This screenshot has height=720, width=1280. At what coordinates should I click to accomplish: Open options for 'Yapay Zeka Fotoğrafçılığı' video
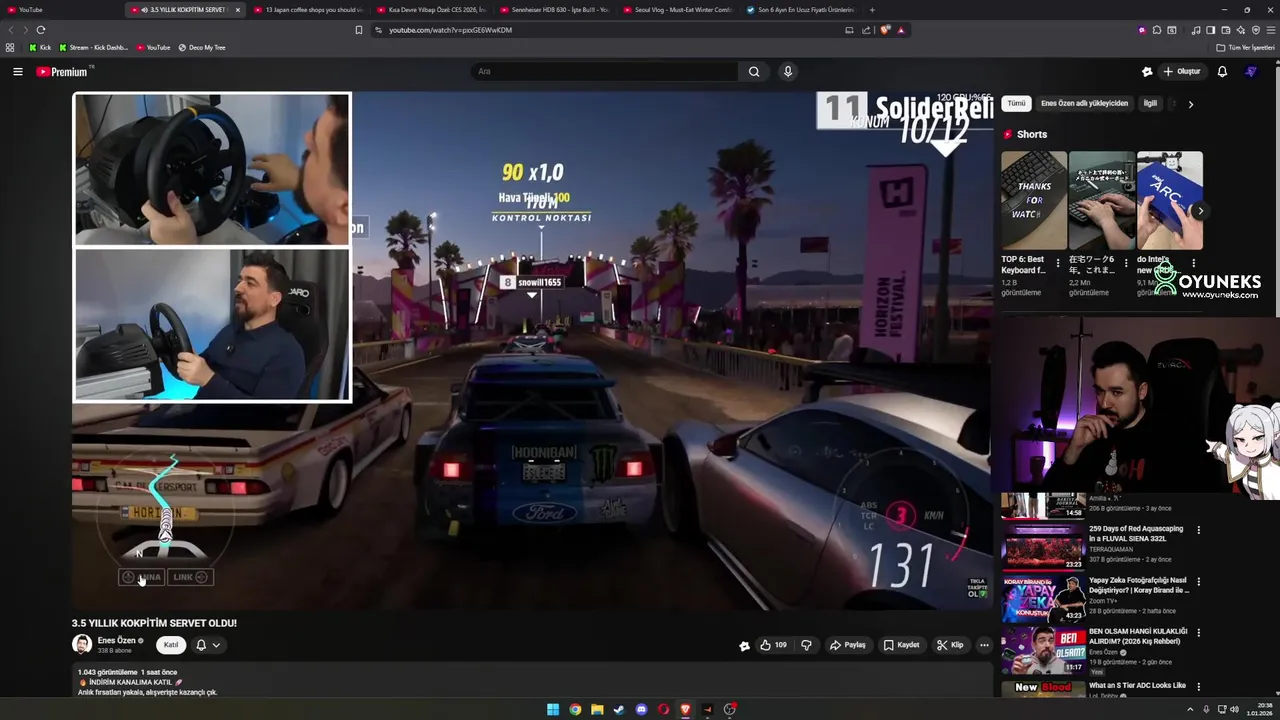(1198, 581)
